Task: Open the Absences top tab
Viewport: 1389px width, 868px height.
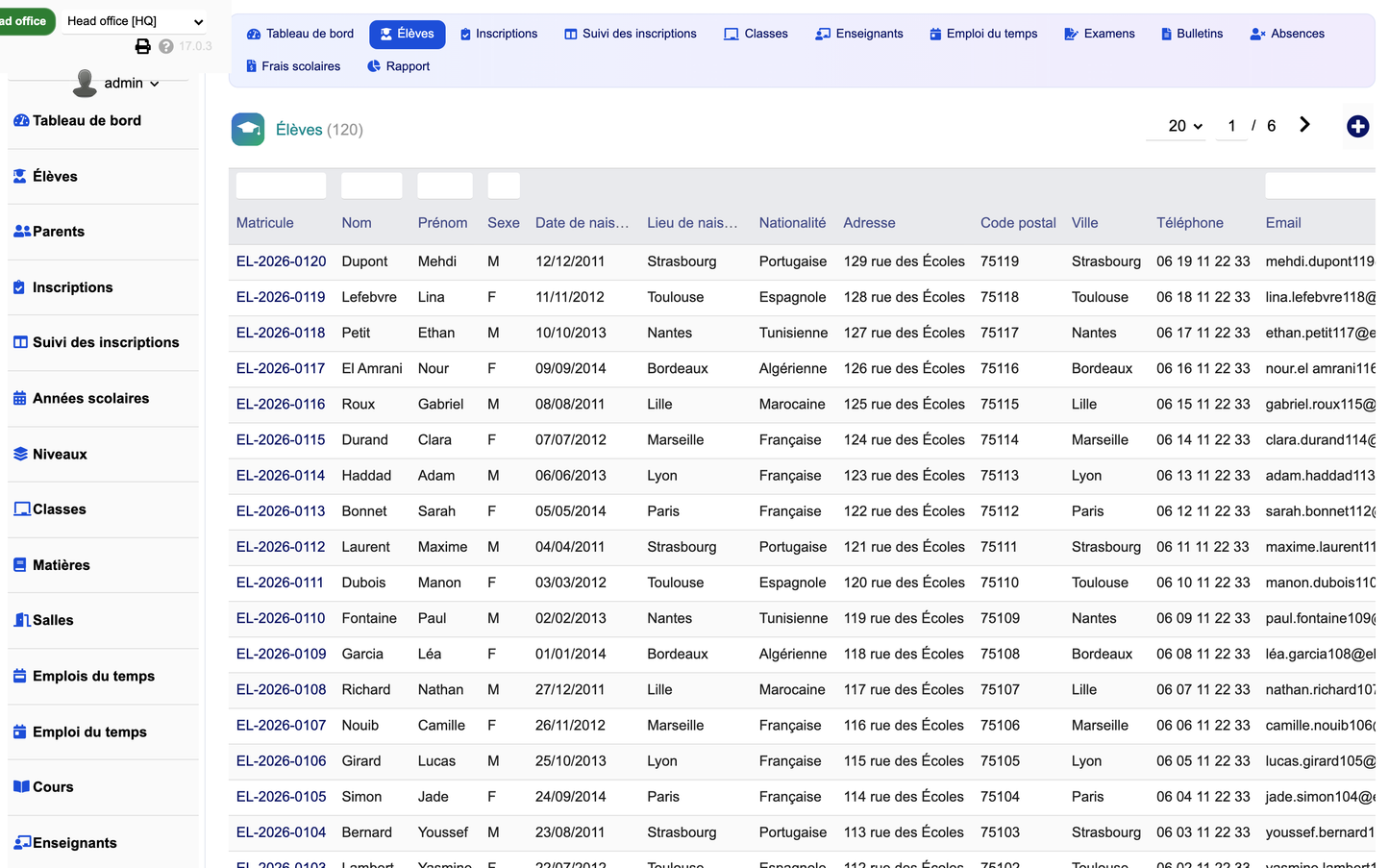Action: coord(1287,34)
